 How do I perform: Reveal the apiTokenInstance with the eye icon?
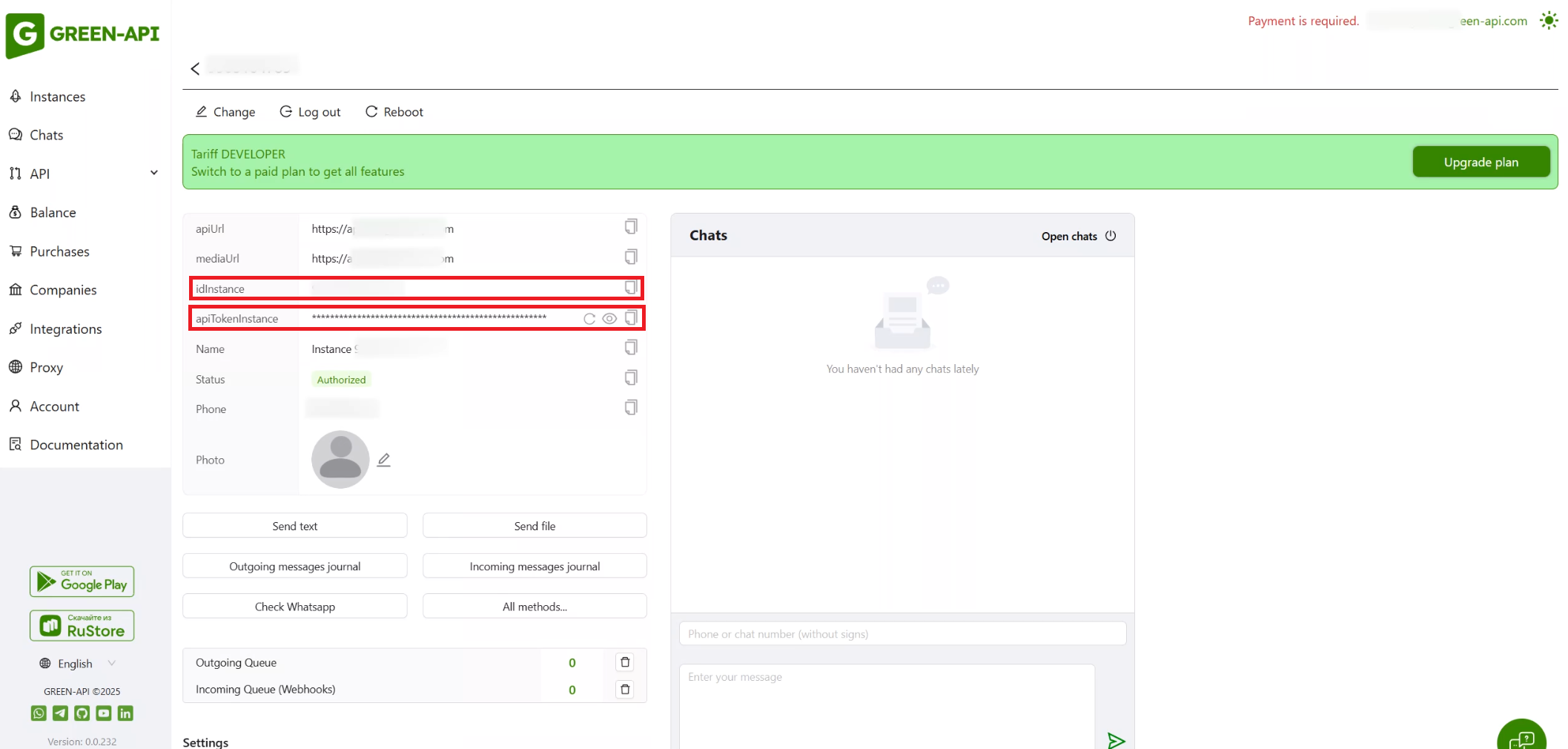pyautogui.click(x=609, y=318)
